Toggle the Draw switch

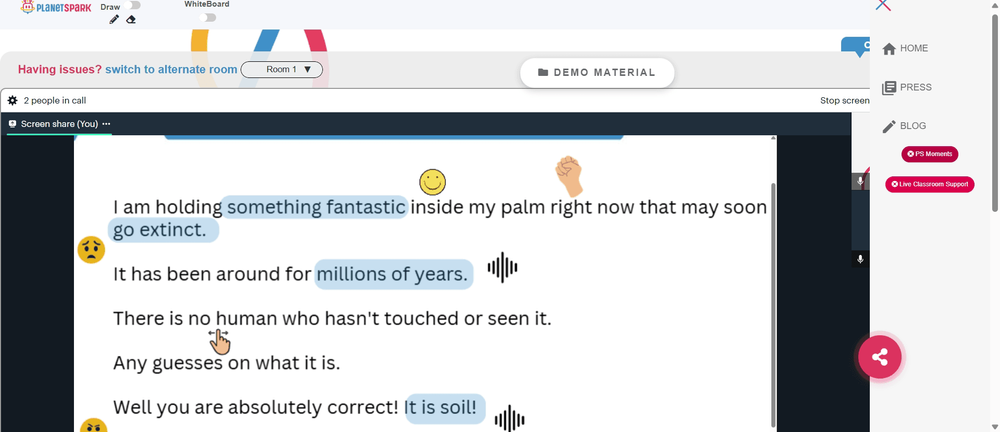pyautogui.click(x=133, y=6)
